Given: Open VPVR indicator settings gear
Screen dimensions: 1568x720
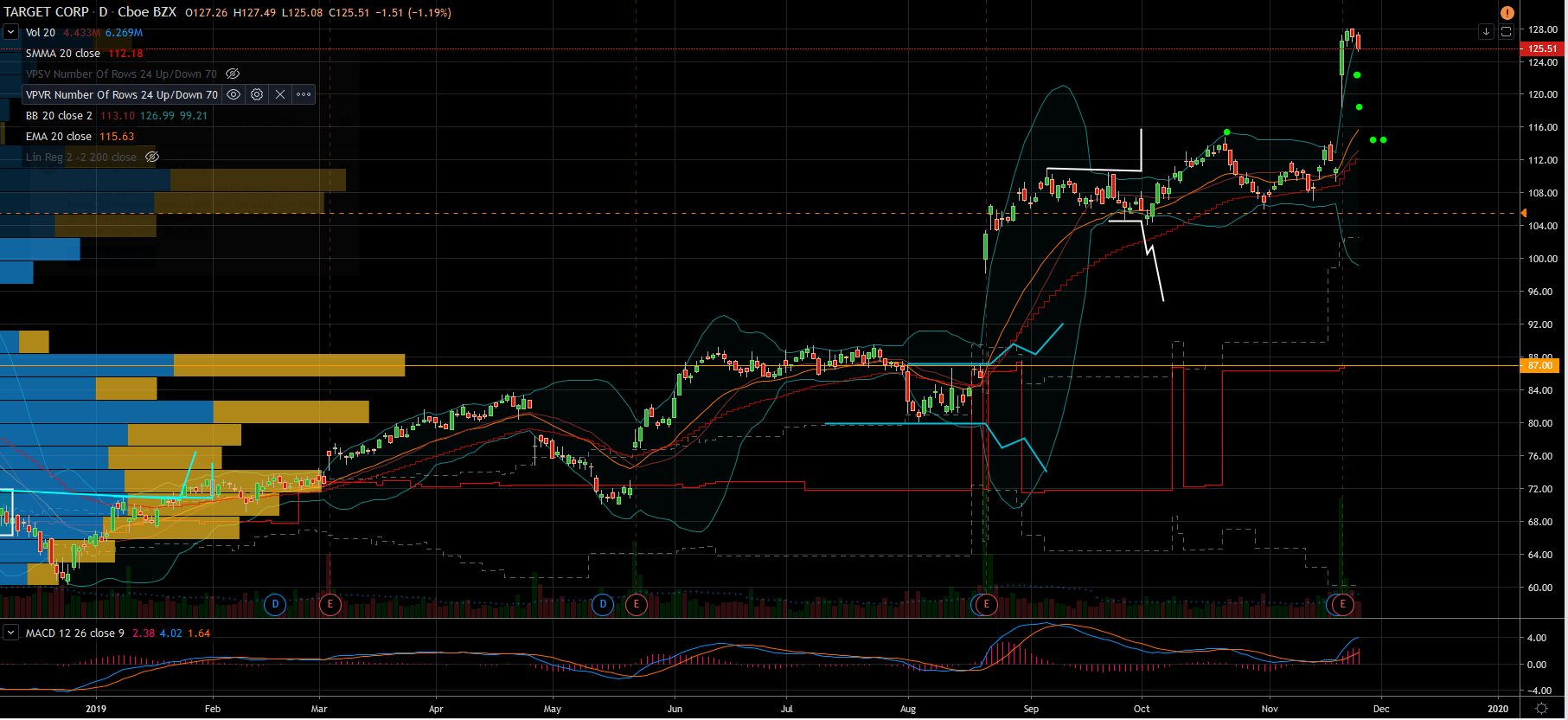Looking at the screenshot, I should click(257, 94).
